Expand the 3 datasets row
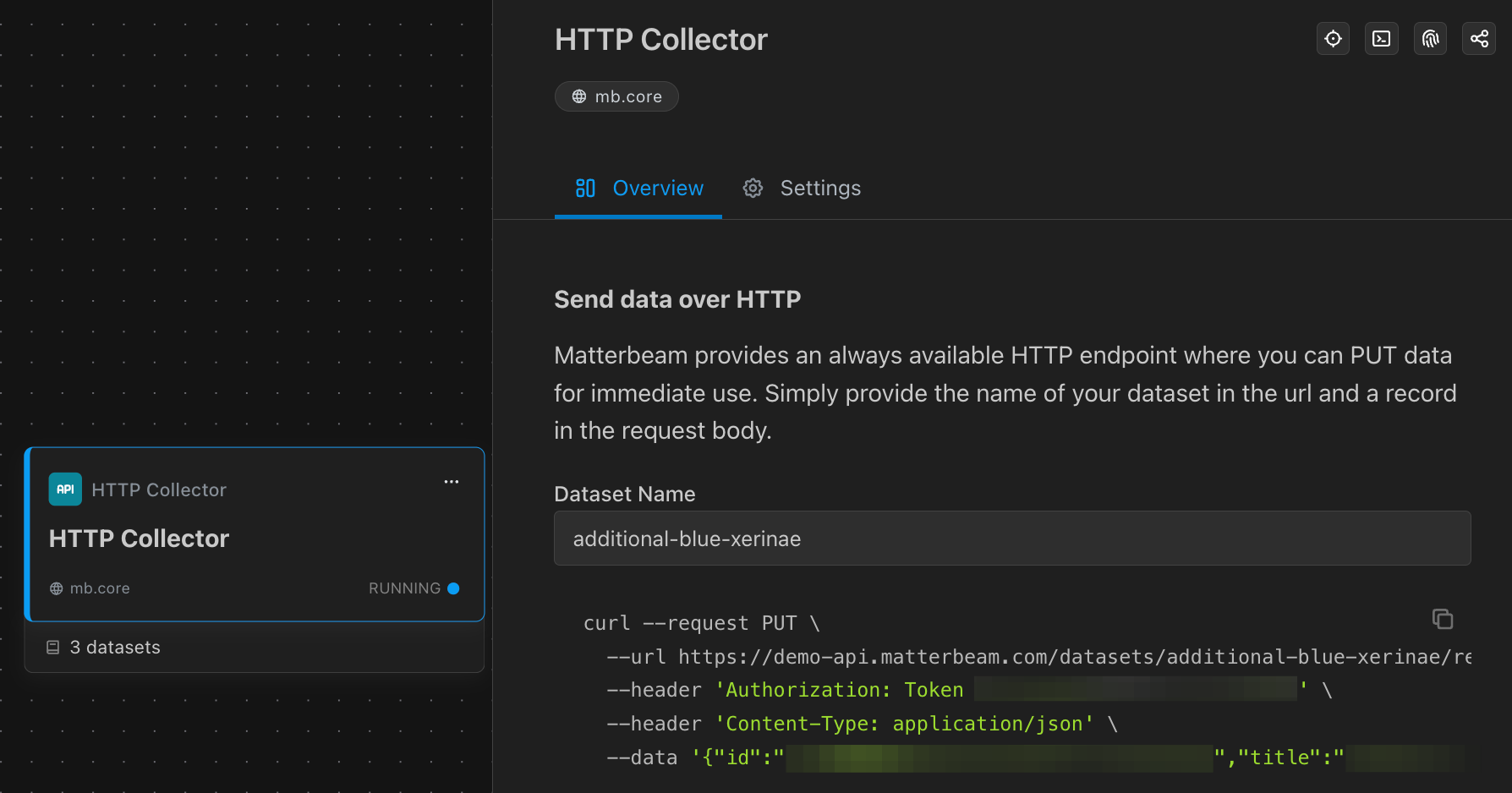 pos(254,648)
